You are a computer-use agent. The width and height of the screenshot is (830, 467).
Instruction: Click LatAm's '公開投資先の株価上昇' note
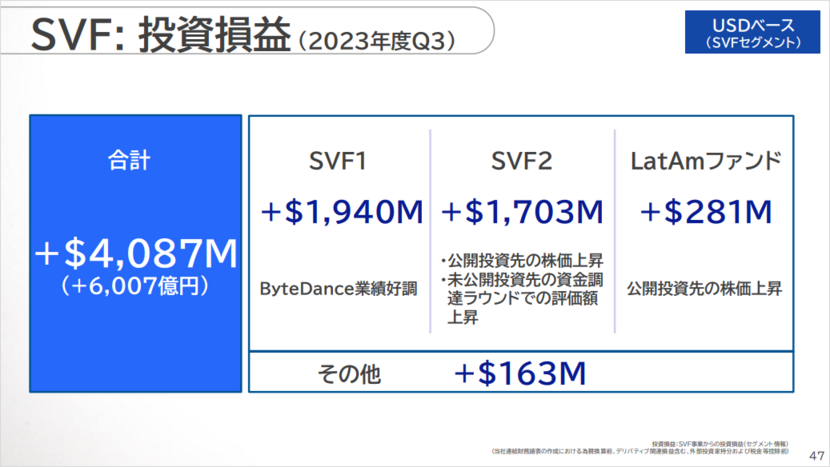click(704, 289)
